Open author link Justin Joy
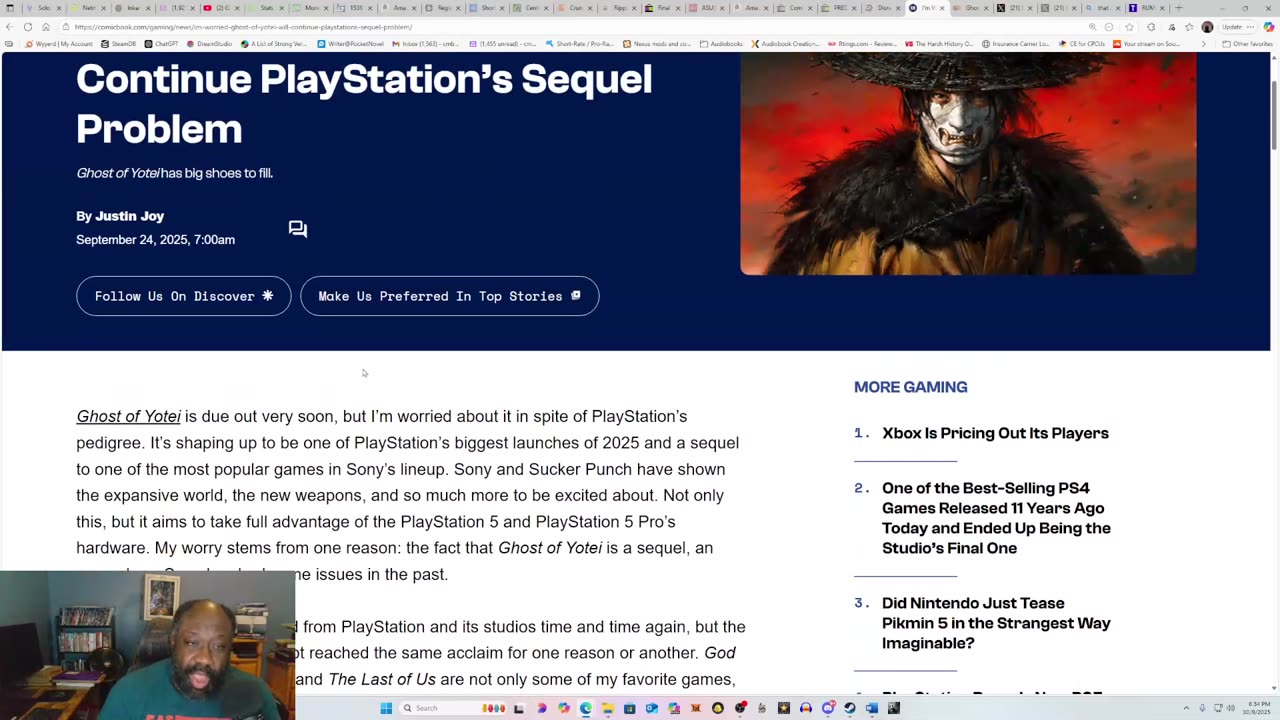 click(130, 216)
